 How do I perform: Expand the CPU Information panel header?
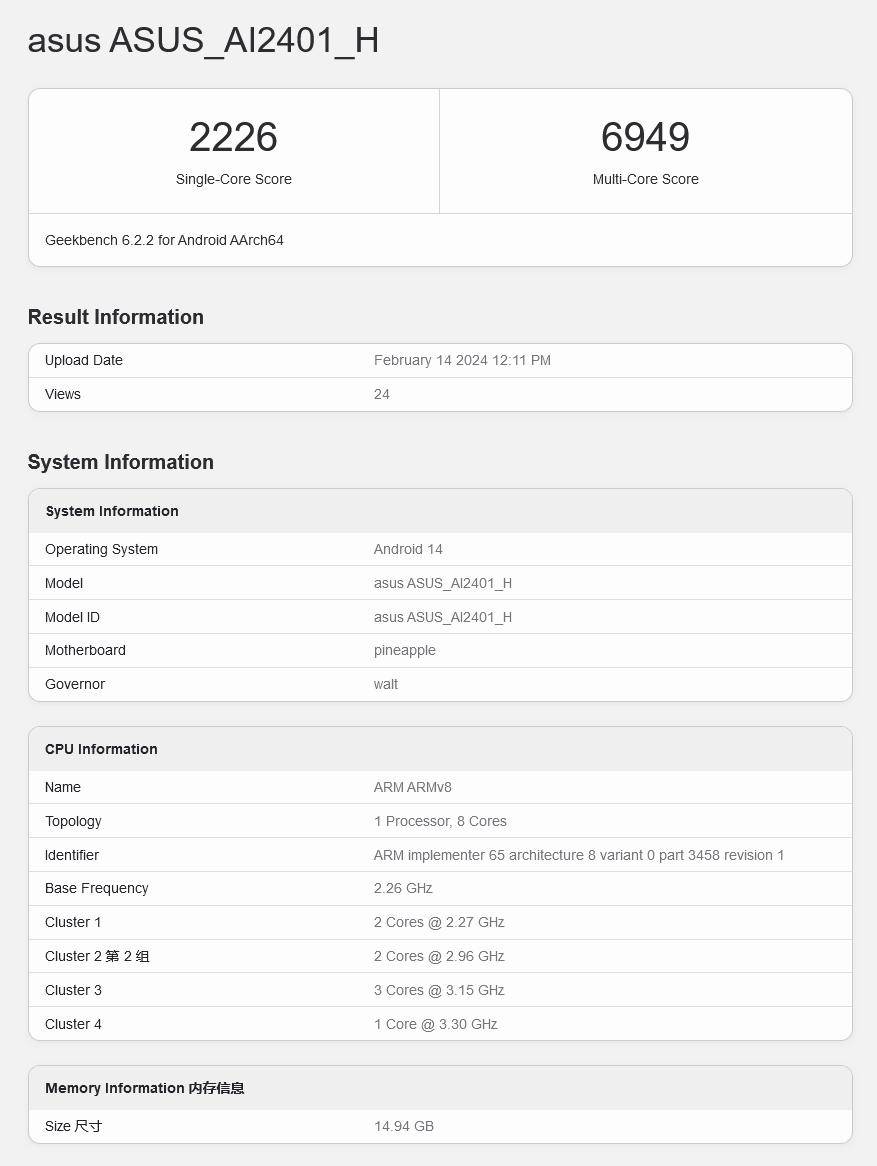[x=101, y=749]
